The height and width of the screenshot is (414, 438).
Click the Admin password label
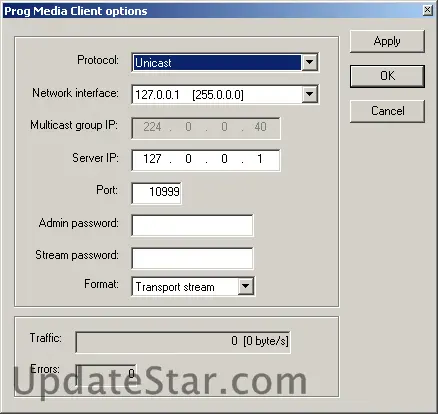pos(79,223)
